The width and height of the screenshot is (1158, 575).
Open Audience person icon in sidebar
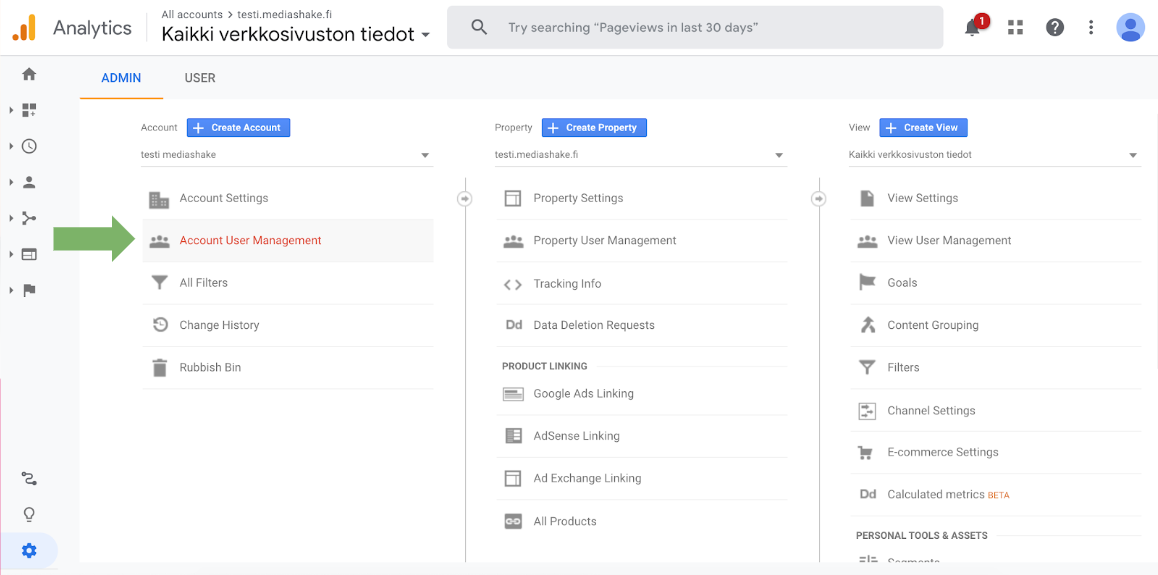tap(29, 182)
